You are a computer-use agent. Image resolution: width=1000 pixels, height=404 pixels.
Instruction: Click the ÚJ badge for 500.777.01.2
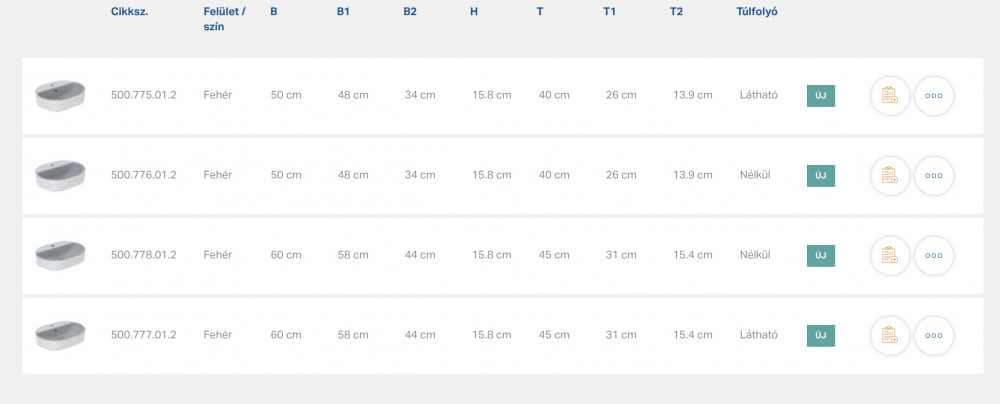[821, 335]
